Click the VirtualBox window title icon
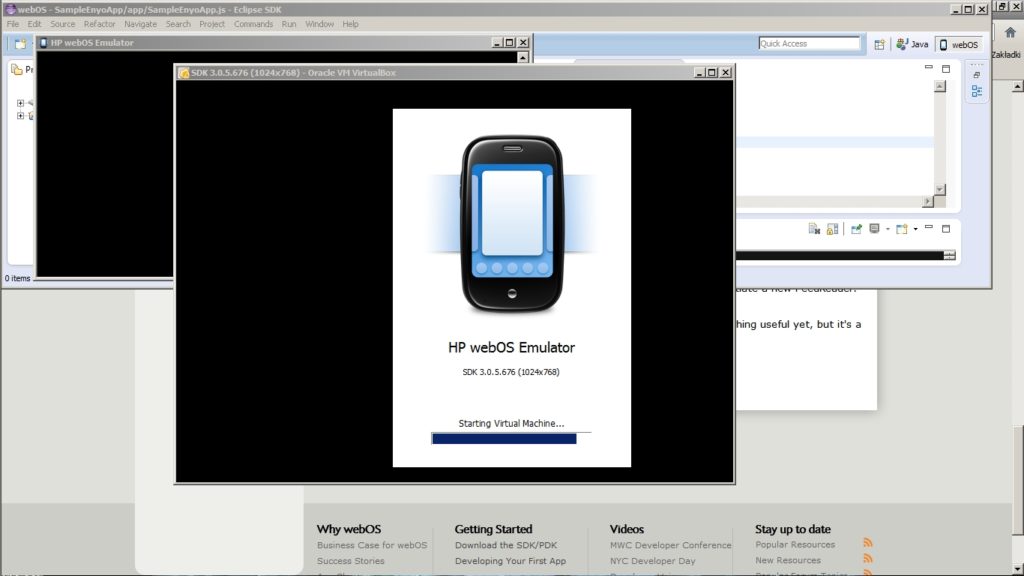1024x576 pixels. tap(184, 72)
